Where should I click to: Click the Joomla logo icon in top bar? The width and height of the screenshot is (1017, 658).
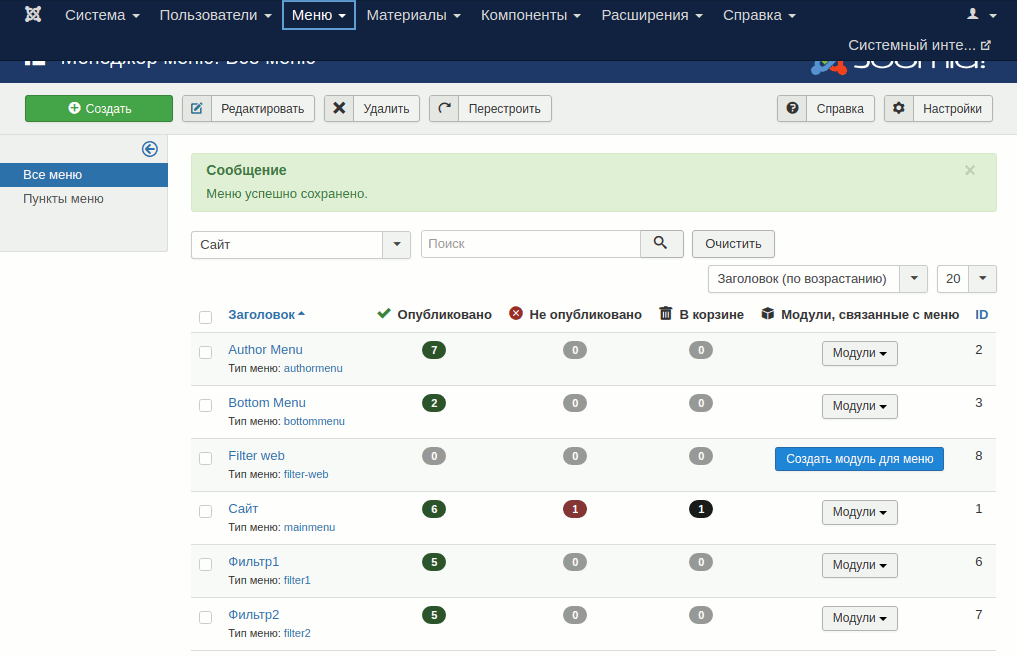tap(33, 15)
